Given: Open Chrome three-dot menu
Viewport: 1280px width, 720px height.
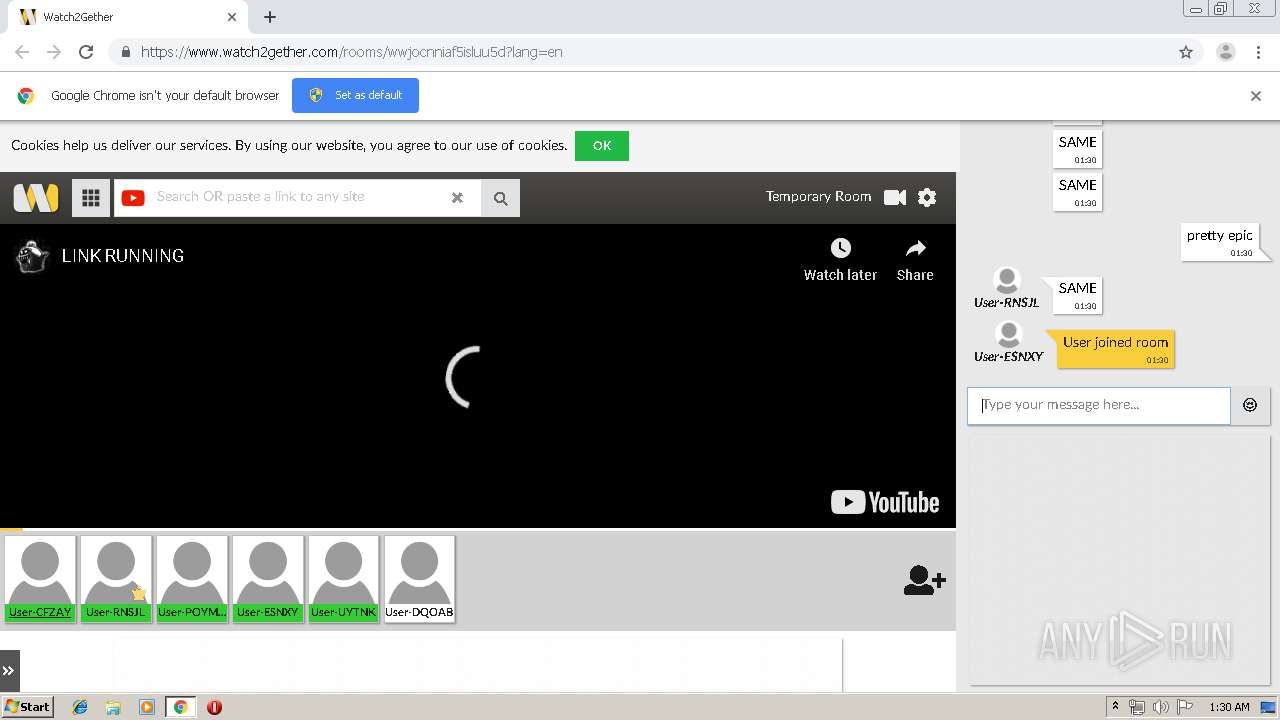Looking at the screenshot, I should coord(1258,52).
